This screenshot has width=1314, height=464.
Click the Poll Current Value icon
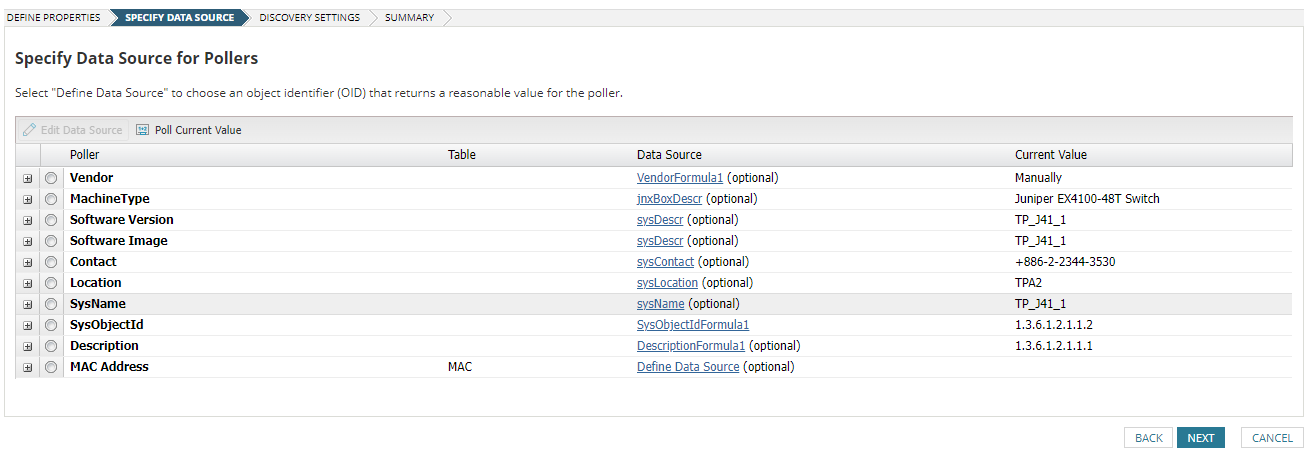pos(142,130)
